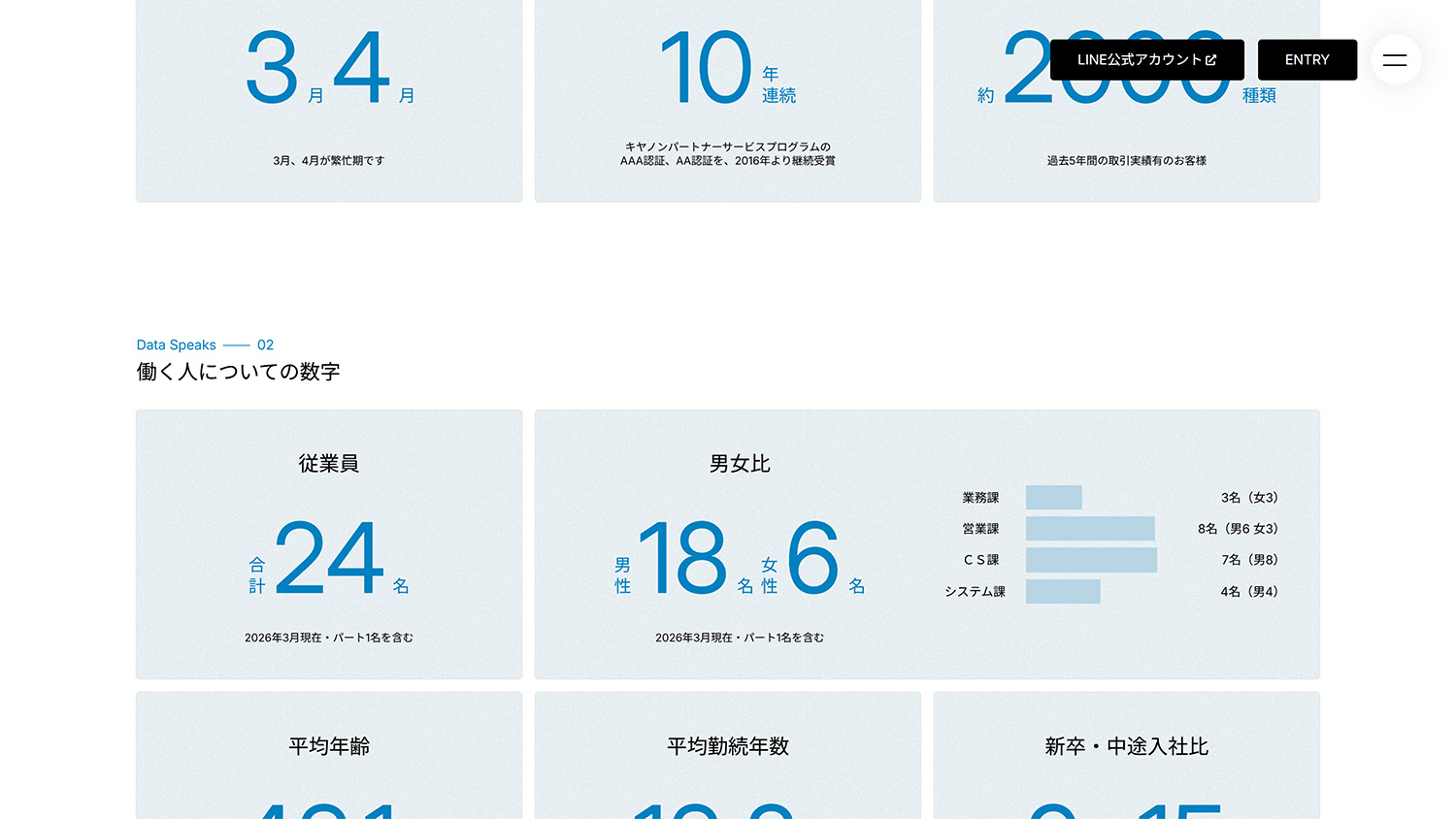Select the 平均勤続年数 card heading

pos(728,746)
